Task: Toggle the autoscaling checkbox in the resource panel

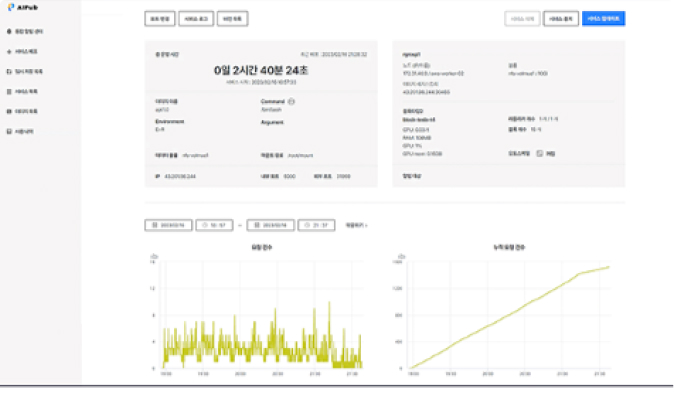Action: point(539,153)
